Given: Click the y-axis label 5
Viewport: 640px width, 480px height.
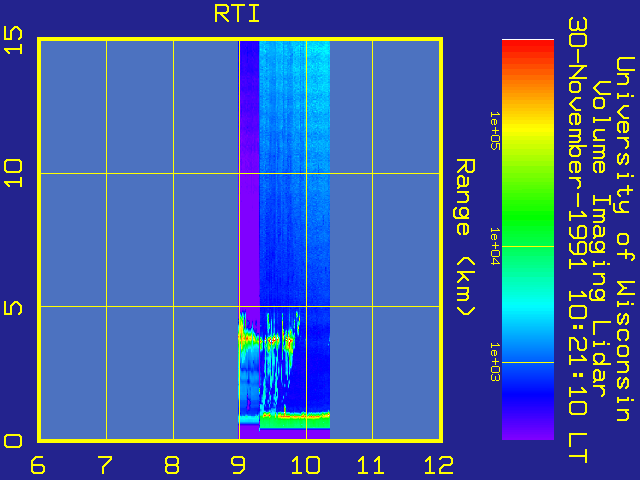Looking at the screenshot, I should pos(13,308).
